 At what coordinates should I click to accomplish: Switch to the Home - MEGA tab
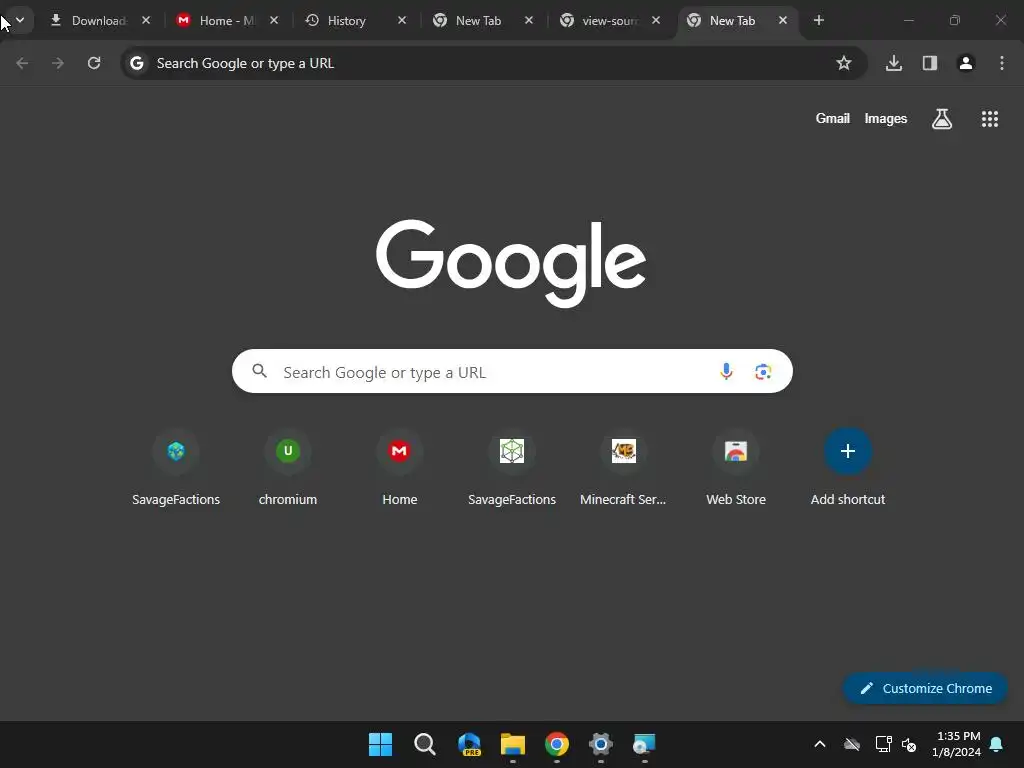(227, 20)
